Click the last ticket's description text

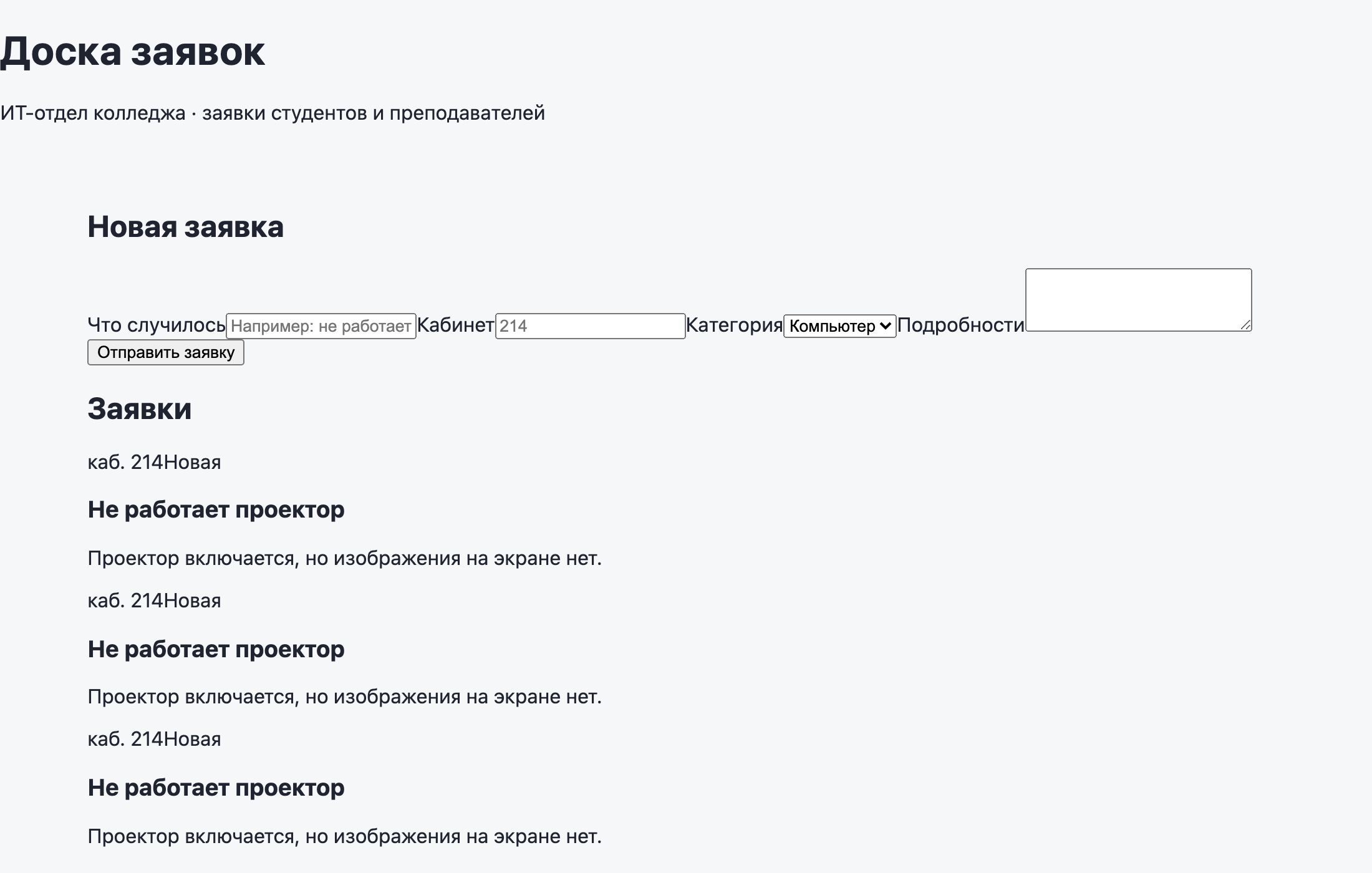point(345,836)
